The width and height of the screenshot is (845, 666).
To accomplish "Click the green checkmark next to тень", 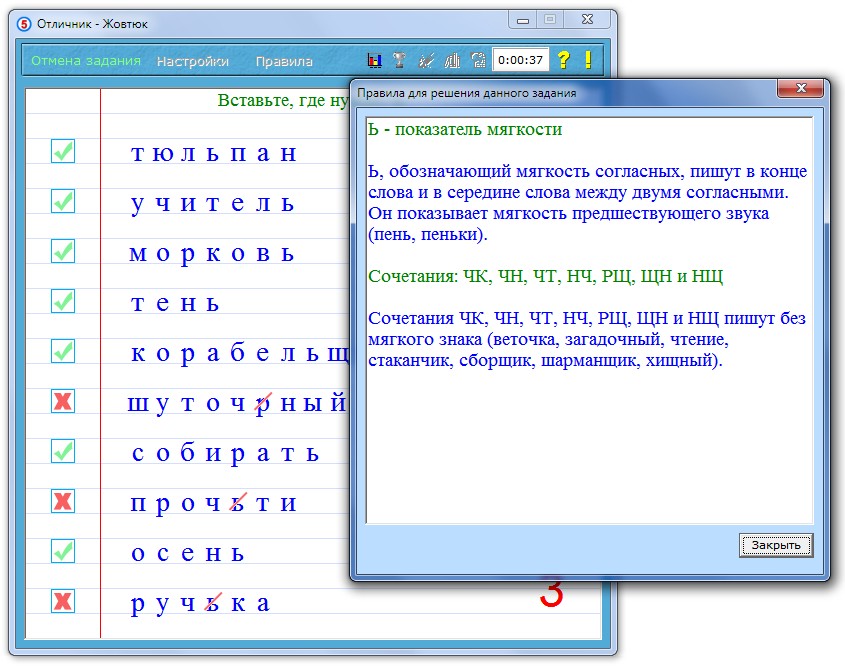I will tap(63, 301).
